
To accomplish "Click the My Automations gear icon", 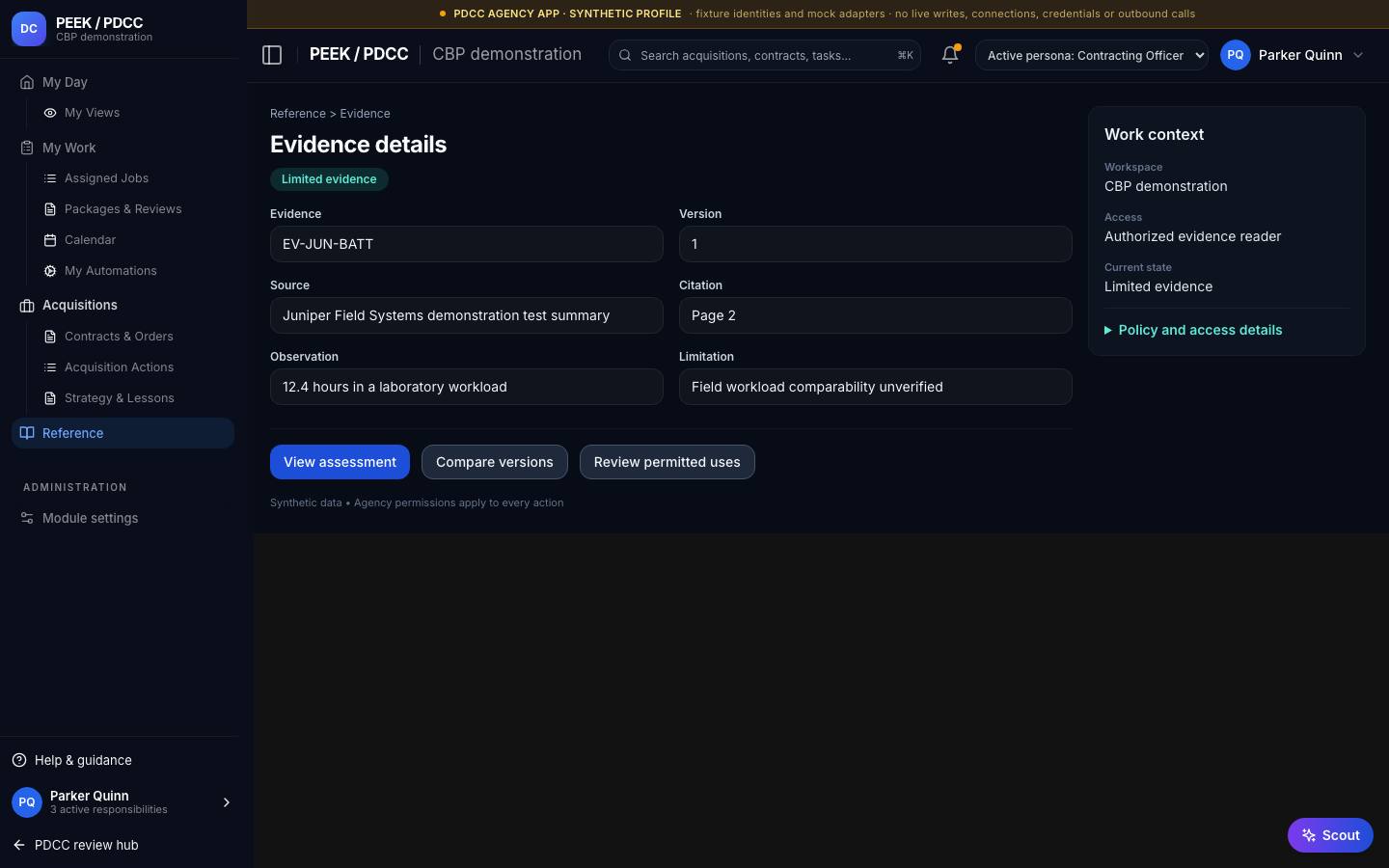I will [x=50, y=271].
